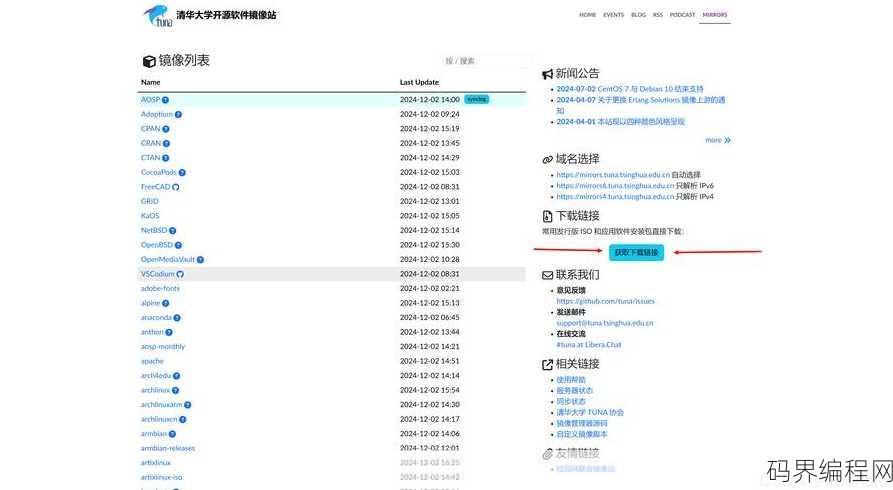Screen dimensions: 893x490
Task: Click the GitHub icon beside FreeCAD
Action: click(x=175, y=187)
